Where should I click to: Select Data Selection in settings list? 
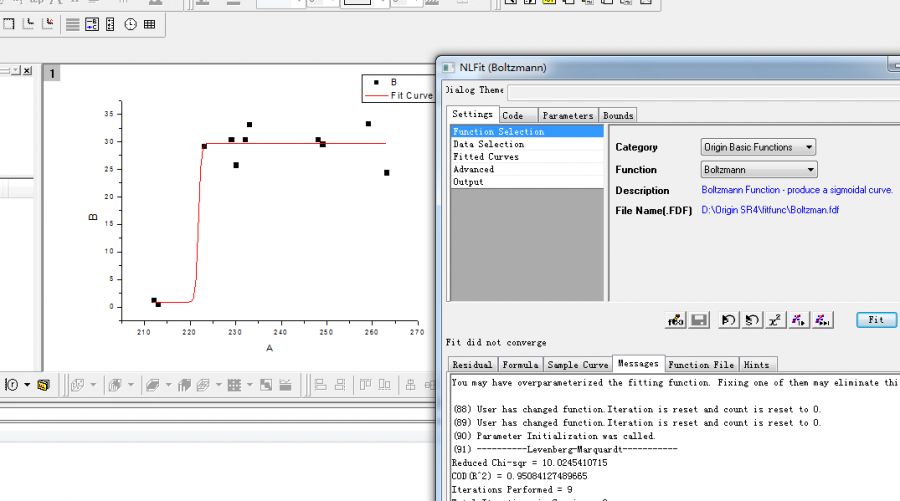(x=488, y=144)
